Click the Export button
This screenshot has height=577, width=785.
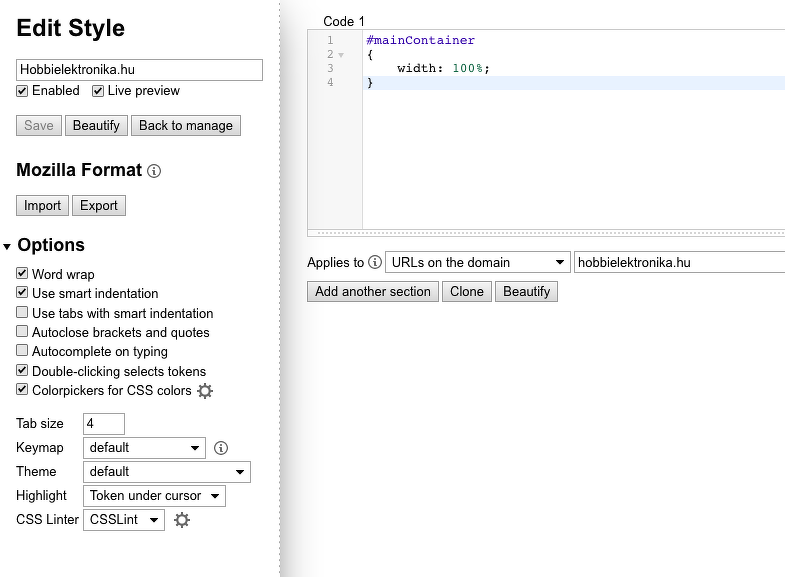[99, 206]
